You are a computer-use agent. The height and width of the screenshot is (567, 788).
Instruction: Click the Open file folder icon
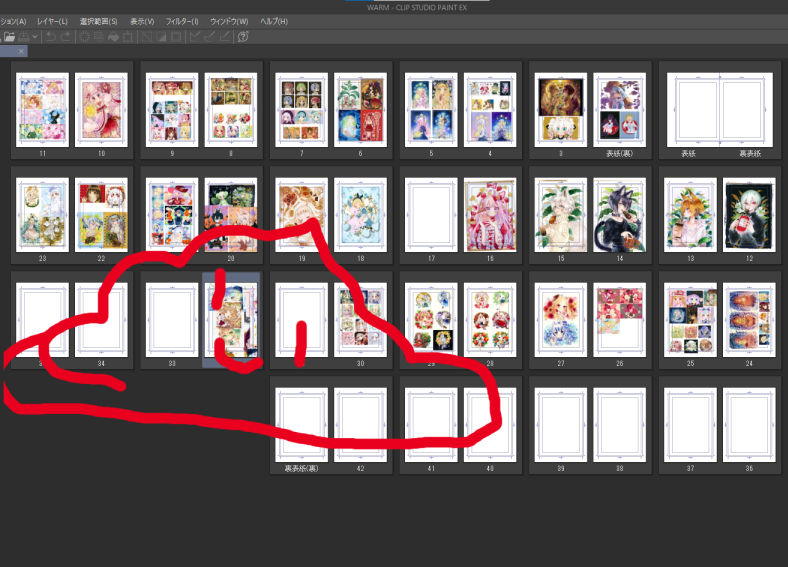coord(9,37)
